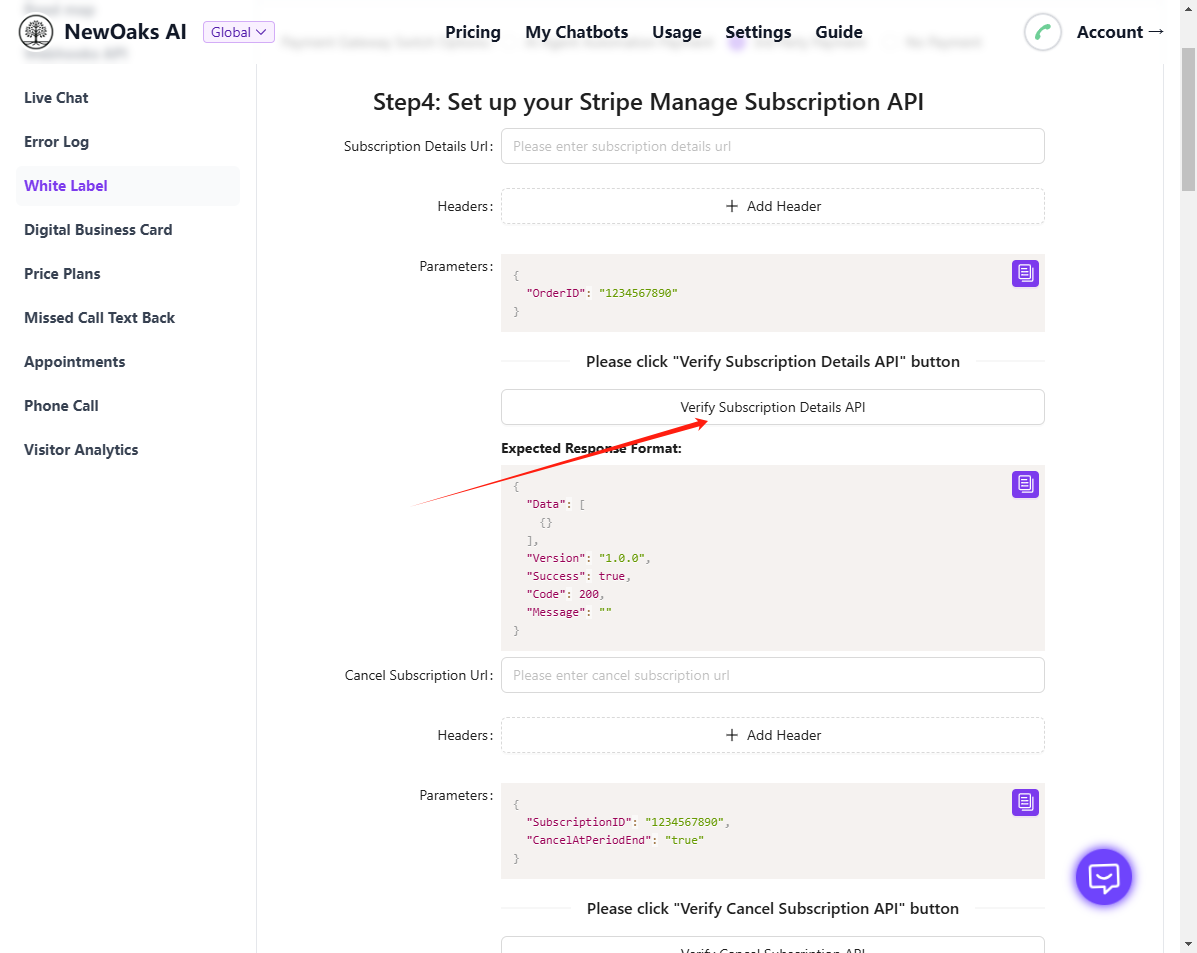The height and width of the screenshot is (953, 1197).
Task: Select Live Chat in the sidebar
Action: point(56,98)
